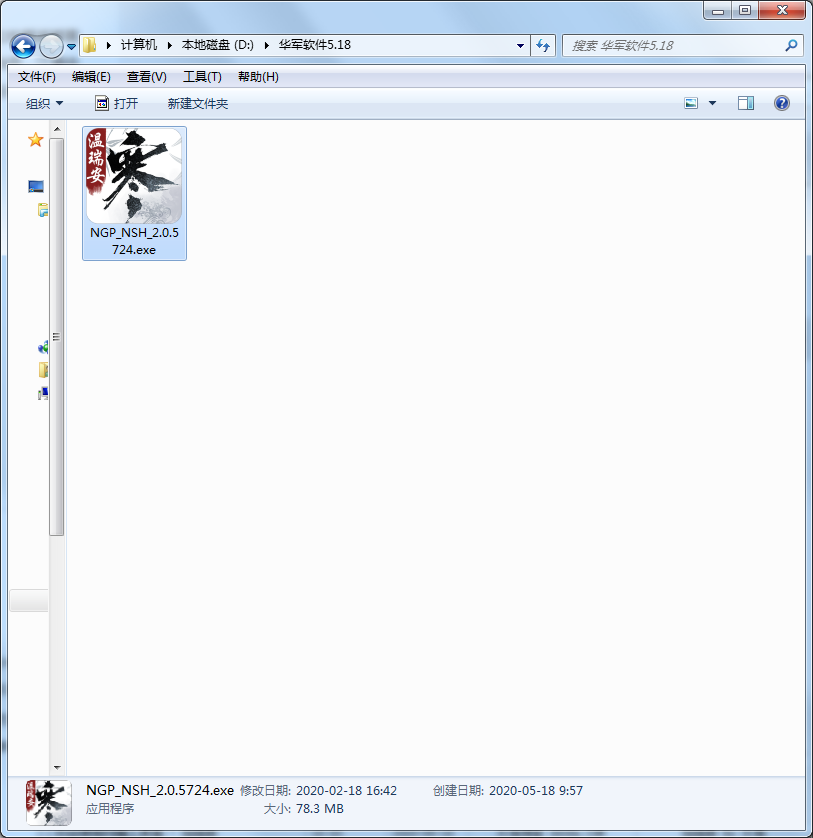
Task: Close the Explorer window
Action: click(781, 11)
